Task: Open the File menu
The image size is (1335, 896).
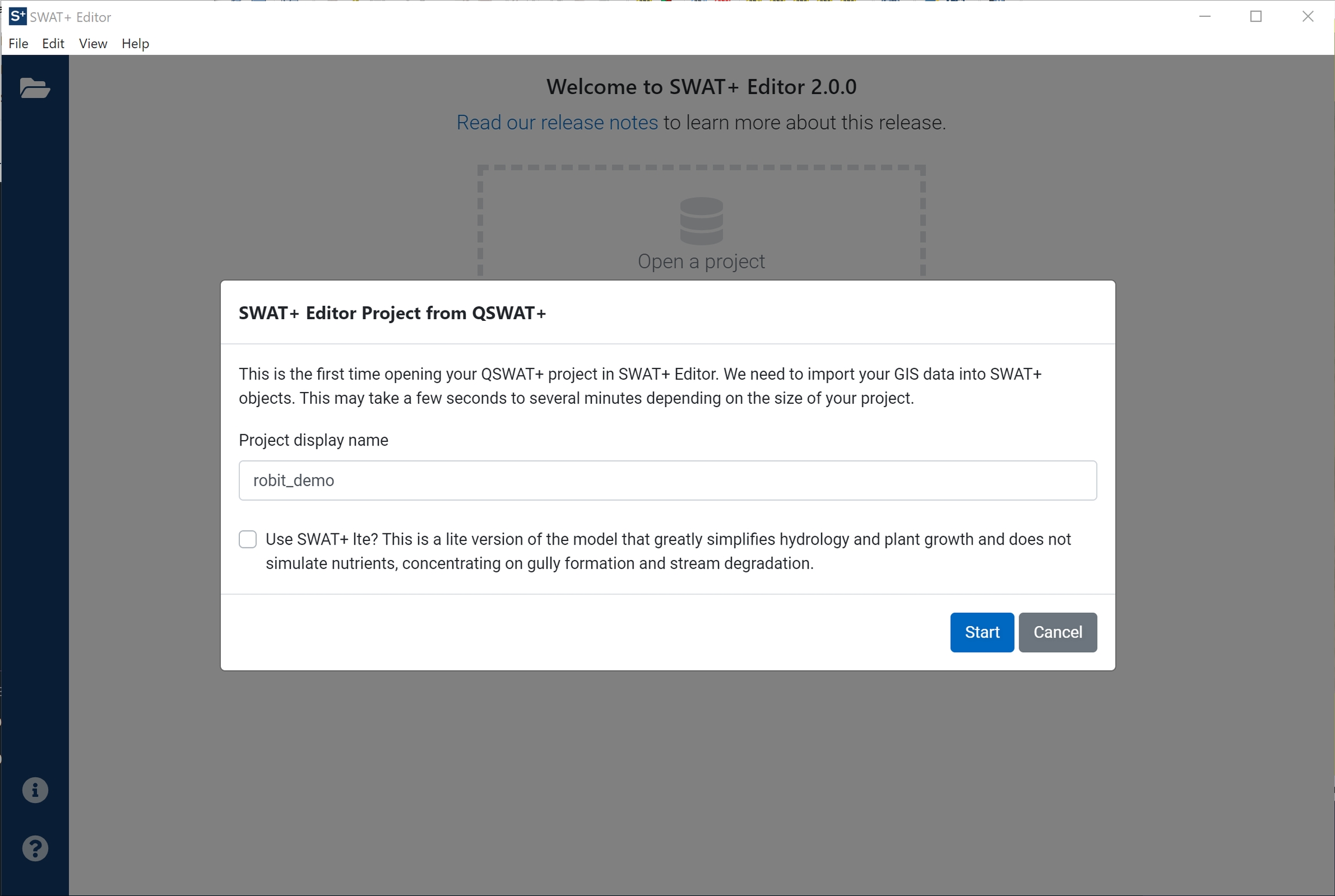Action: click(x=19, y=43)
